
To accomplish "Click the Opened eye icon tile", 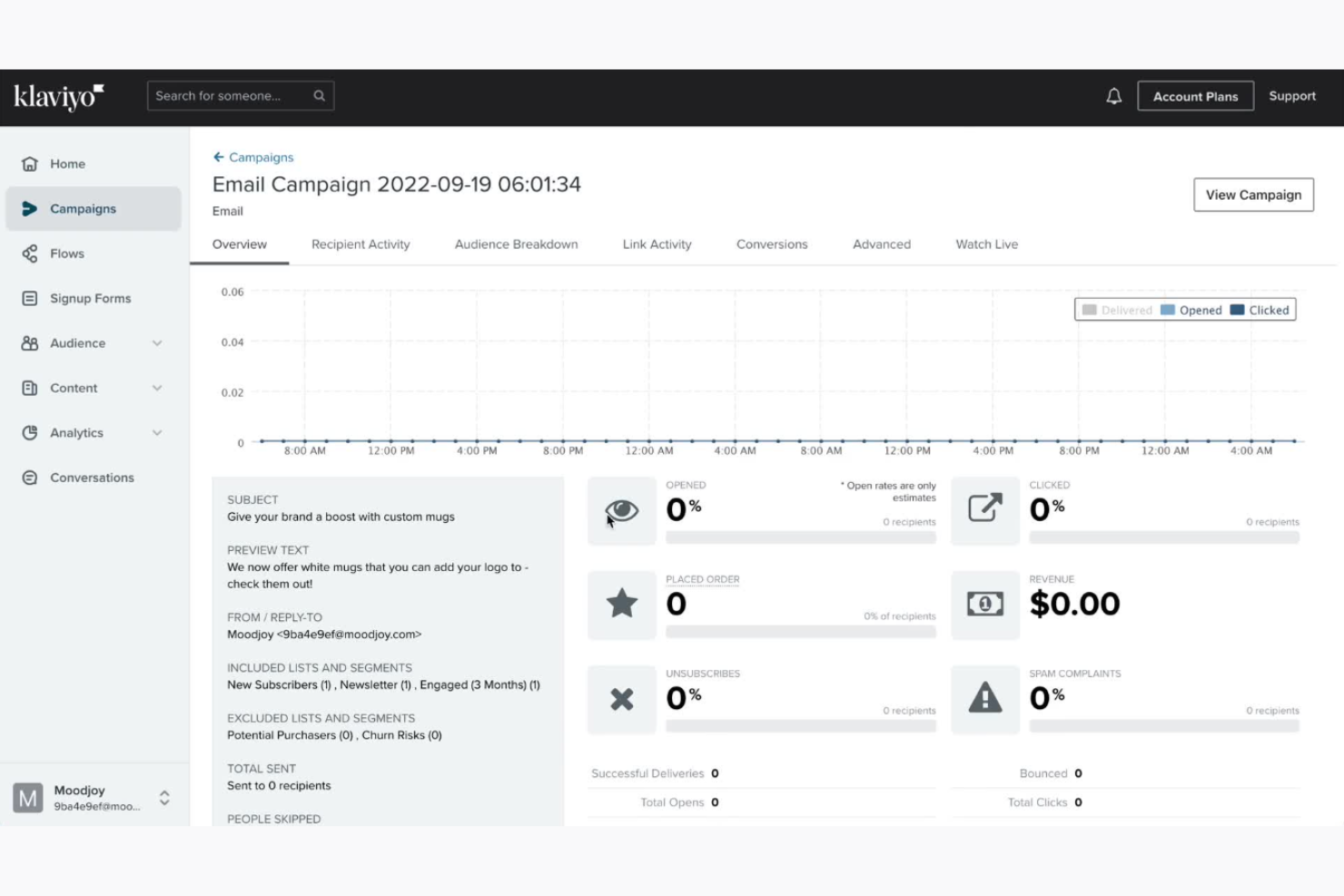I will click(x=622, y=511).
